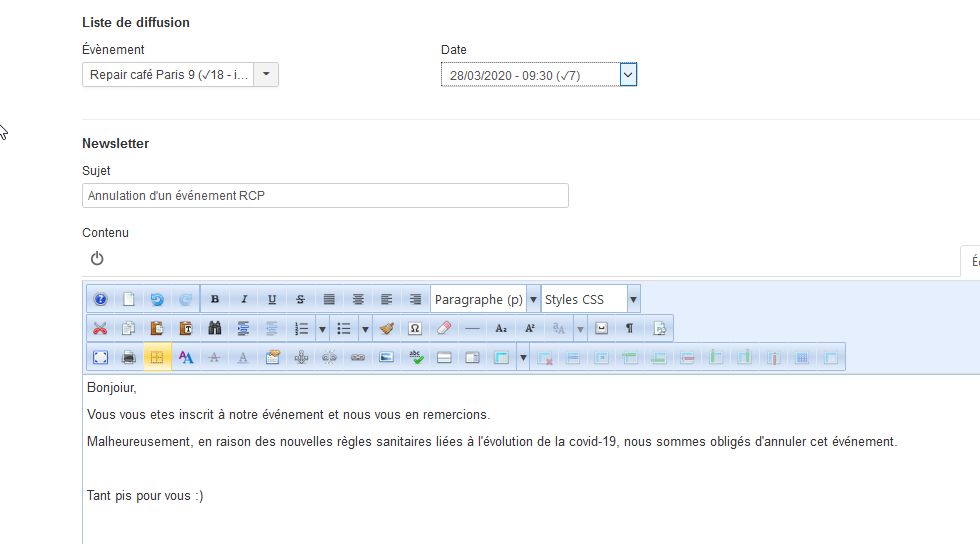Insert special character omega icon
This screenshot has width=980, height=544.
coord(415,328)
